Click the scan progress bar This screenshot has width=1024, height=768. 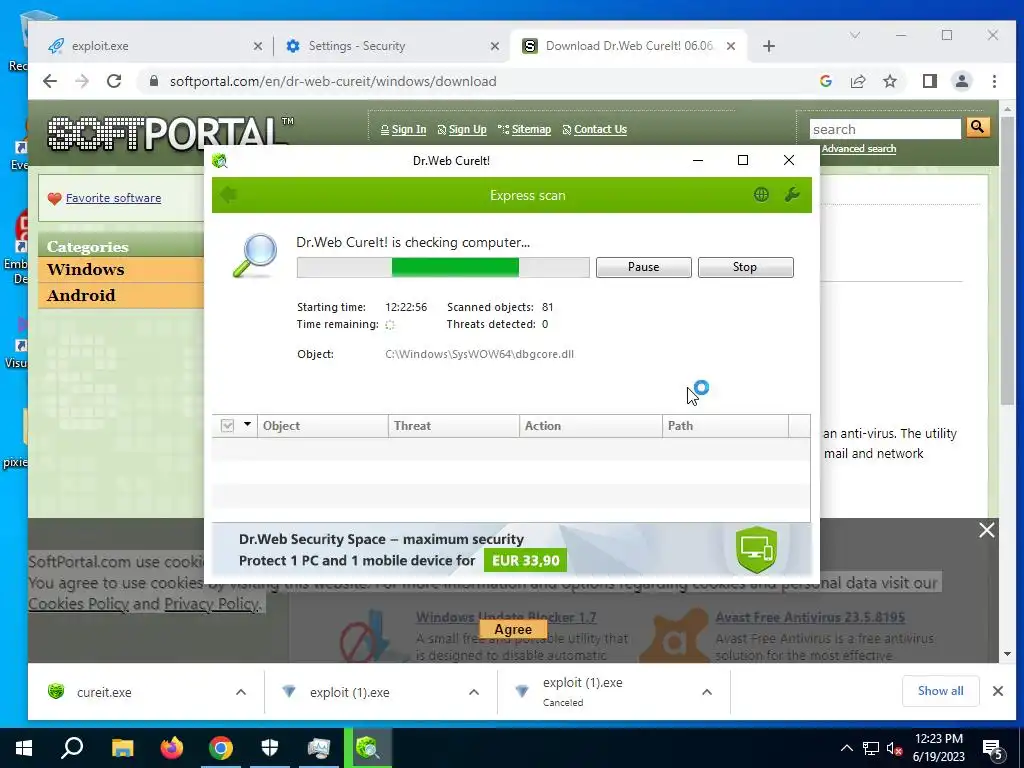(x=443, y=267)
